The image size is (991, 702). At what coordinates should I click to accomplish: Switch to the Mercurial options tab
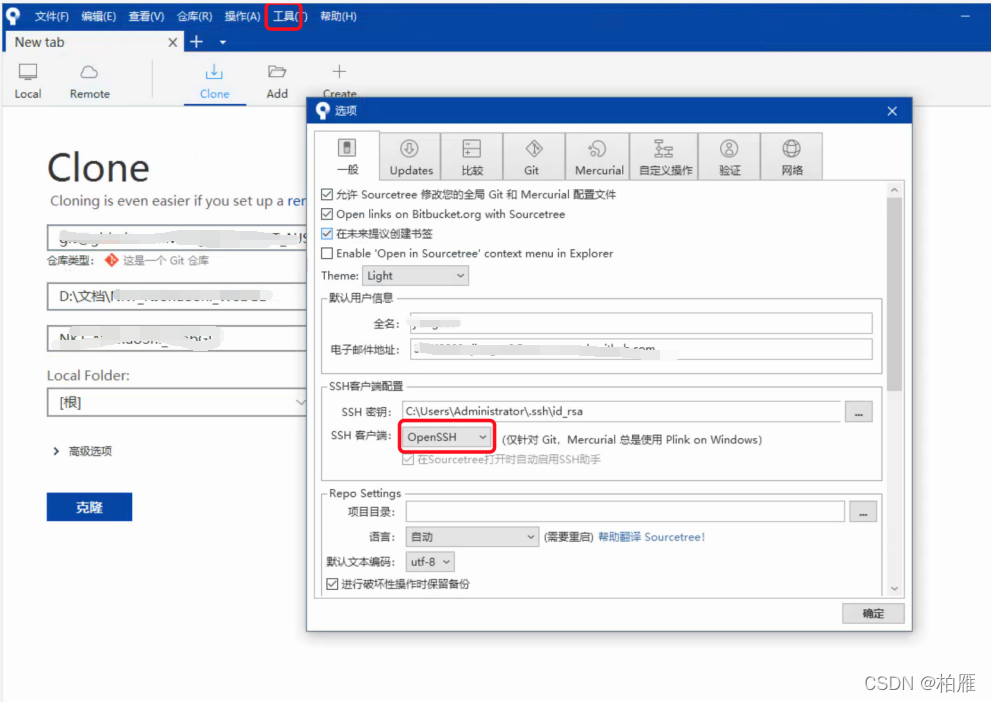(x=598, y=157)
